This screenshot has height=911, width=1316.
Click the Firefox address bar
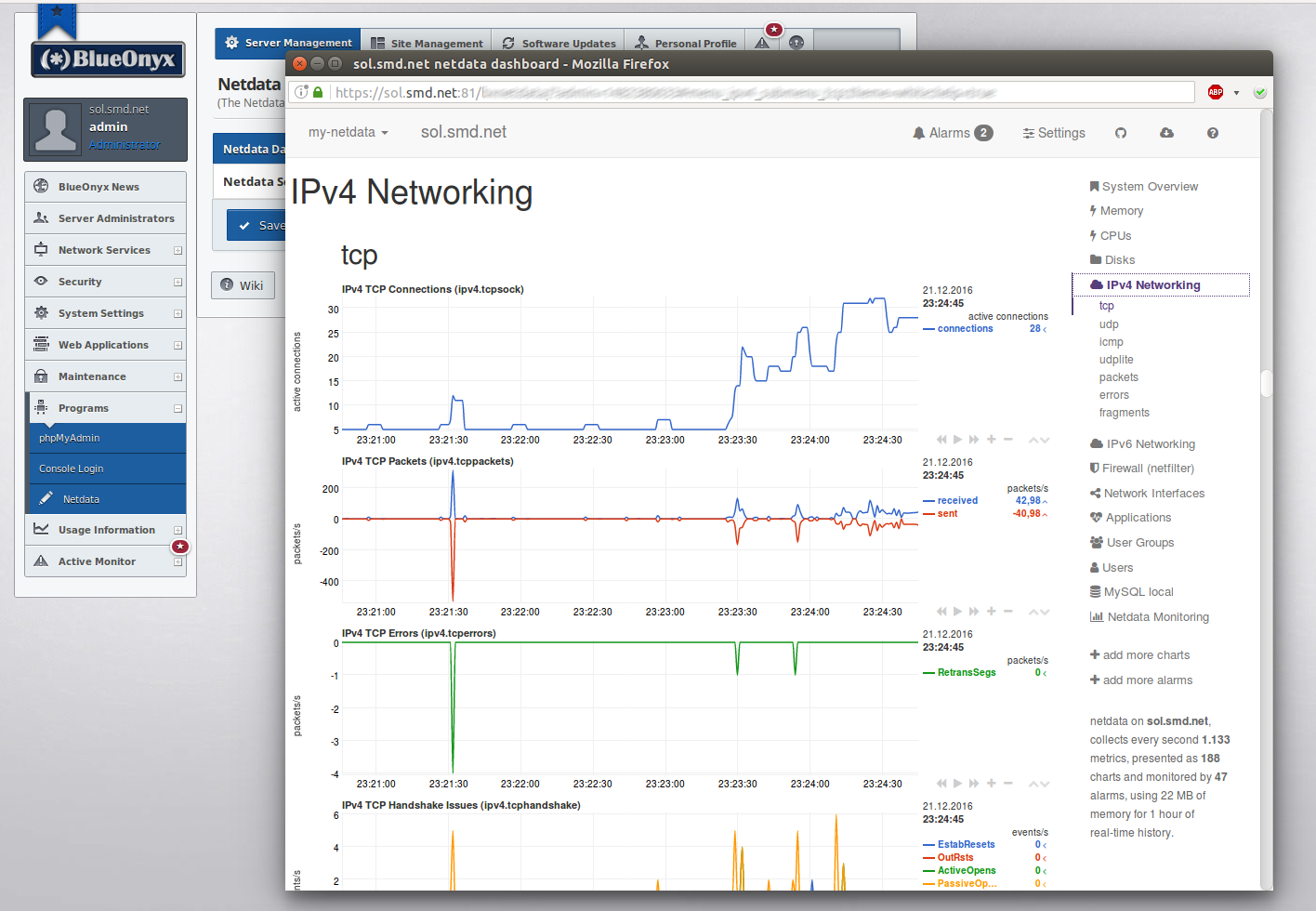tap(742, 92)
